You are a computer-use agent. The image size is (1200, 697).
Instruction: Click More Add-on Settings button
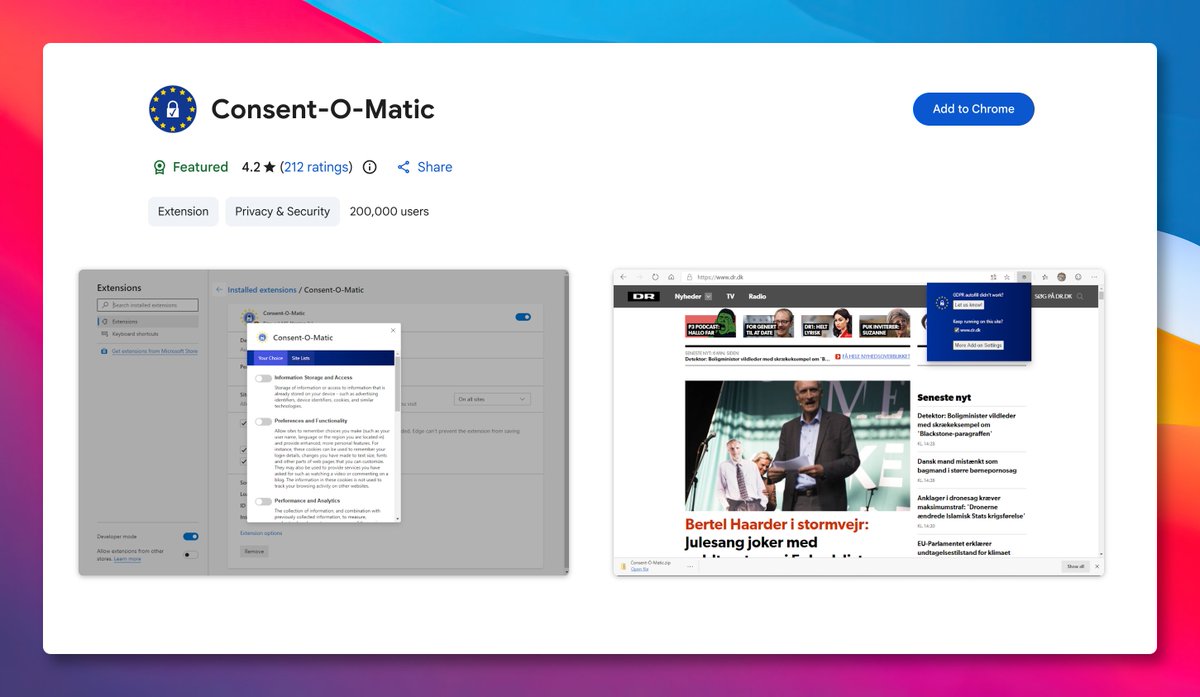click(x=978, y=345)
